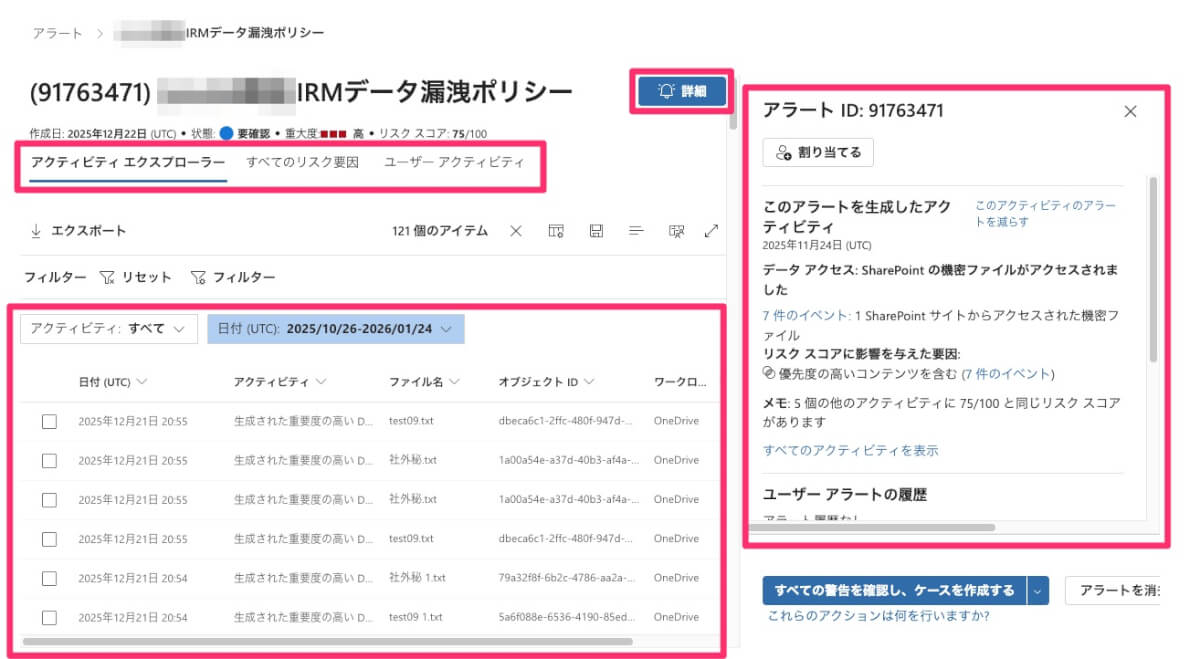
Task: Switch to すべてのリスク要因 tab
Action: (x=302, y=162)
